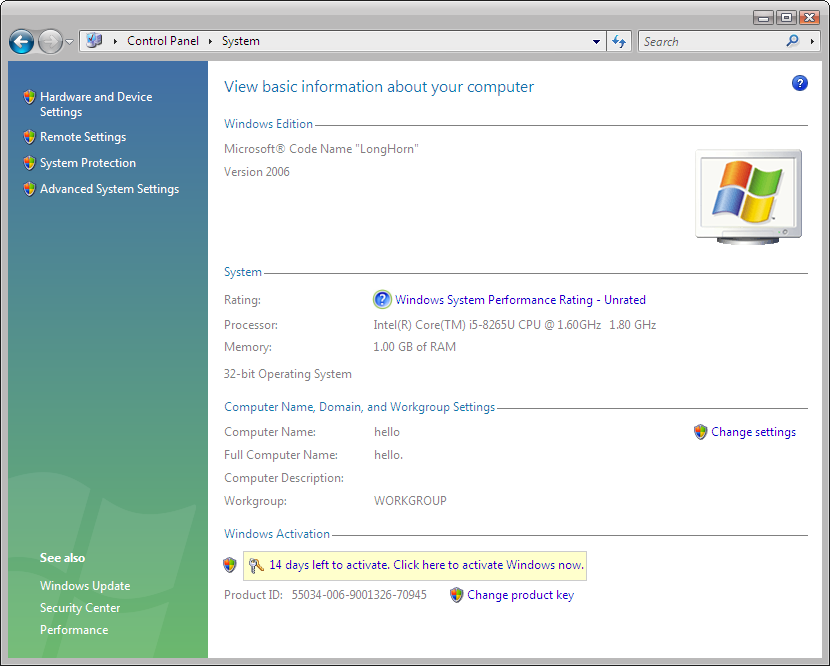Click the shield icon beside System Protection
This screenshot has width=830, height=666.
point(29,163)
